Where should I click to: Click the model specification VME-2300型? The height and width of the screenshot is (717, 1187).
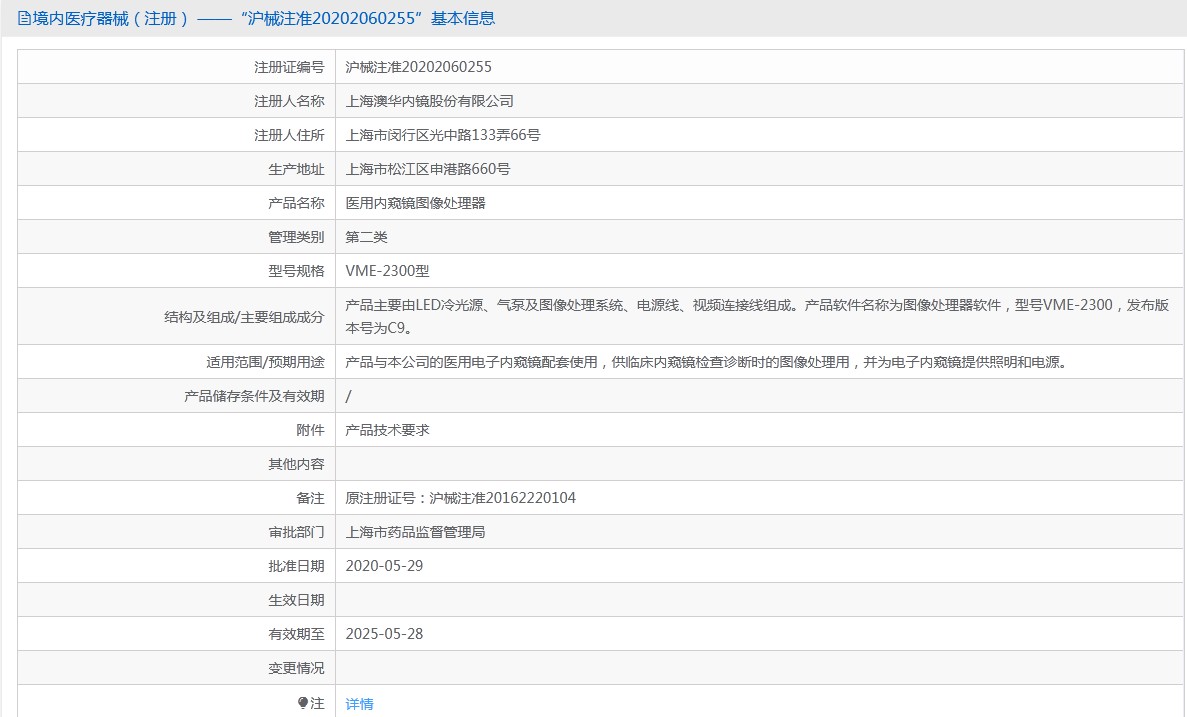coord(387,271)
